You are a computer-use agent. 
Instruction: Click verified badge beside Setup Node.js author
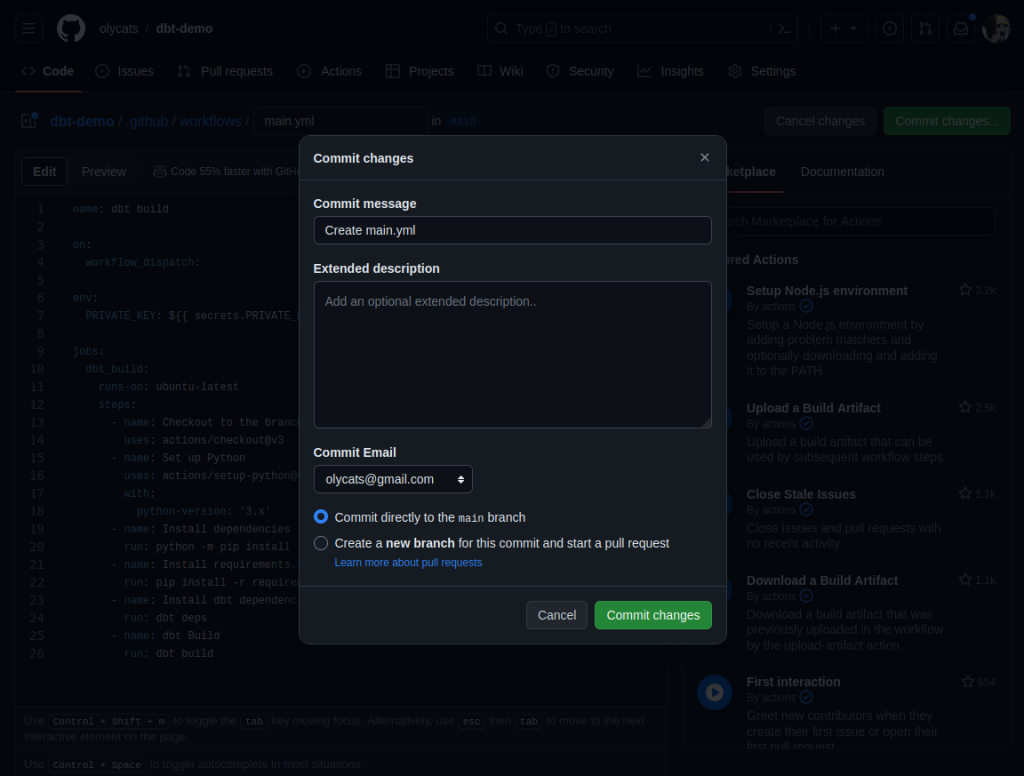pyautogui.click(x=807, y=306)
